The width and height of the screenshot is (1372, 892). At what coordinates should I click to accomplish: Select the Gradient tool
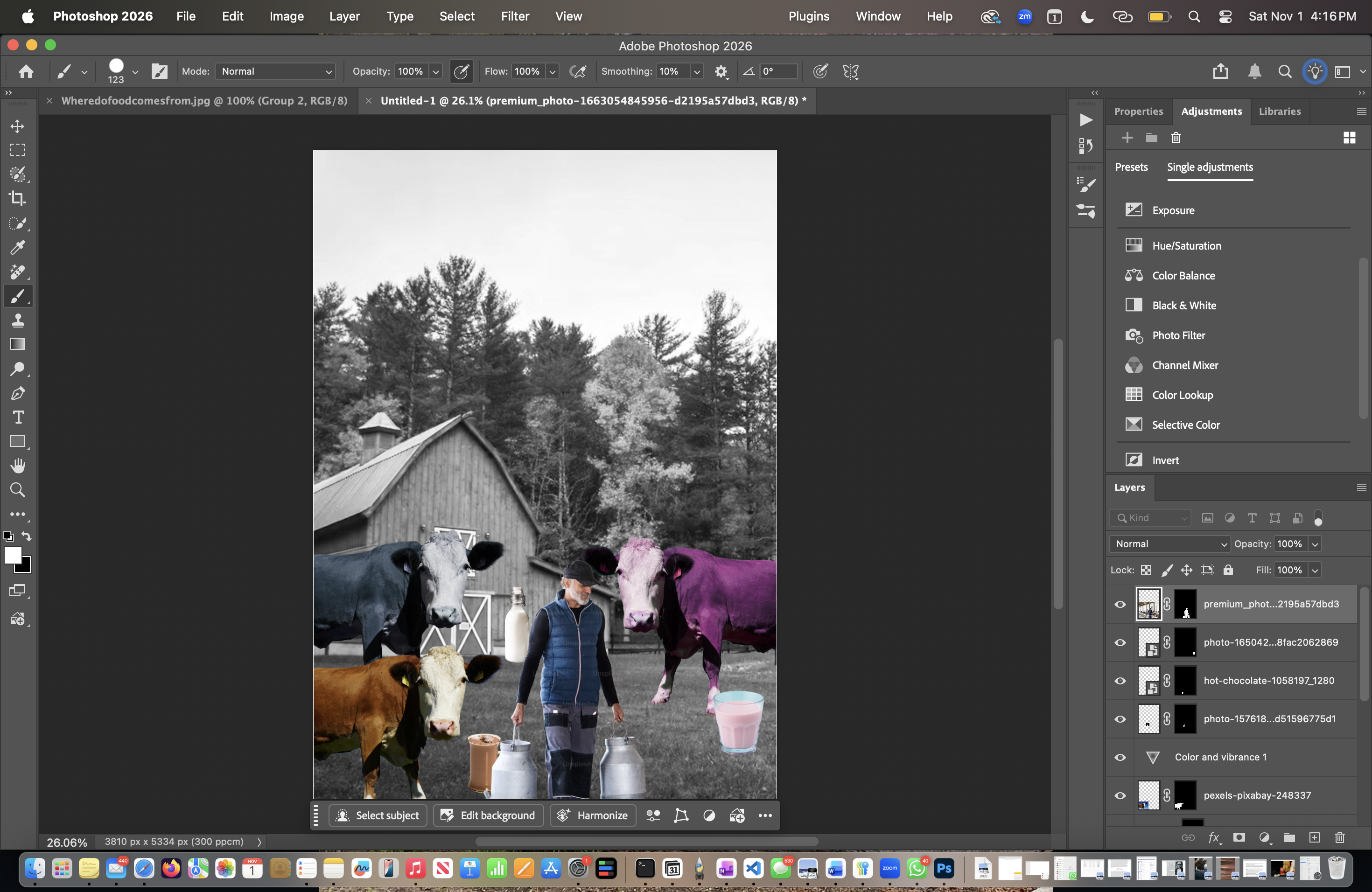tap(17, 344)
